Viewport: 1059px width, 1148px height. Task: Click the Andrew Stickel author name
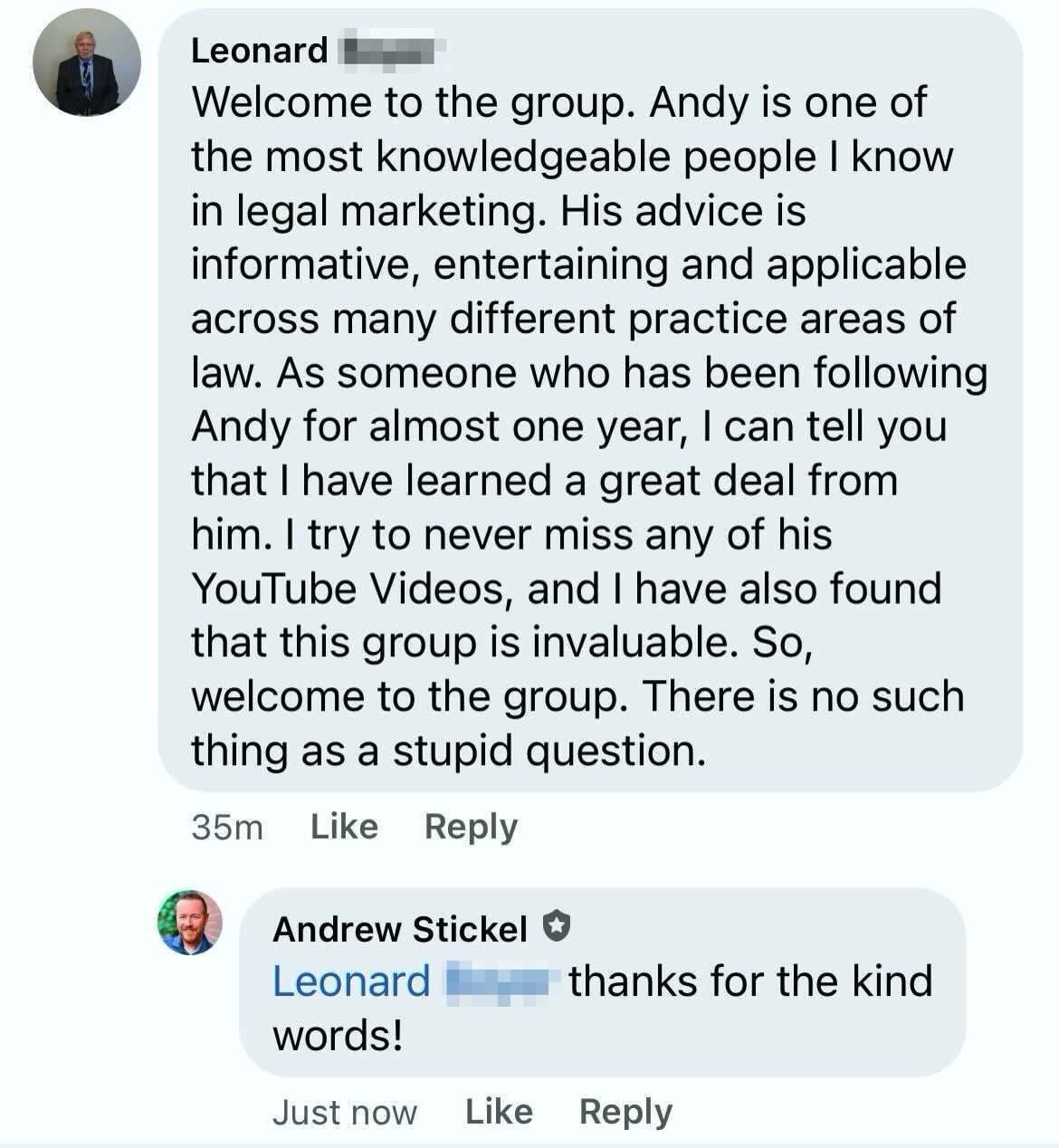click(x=399, y=929)
